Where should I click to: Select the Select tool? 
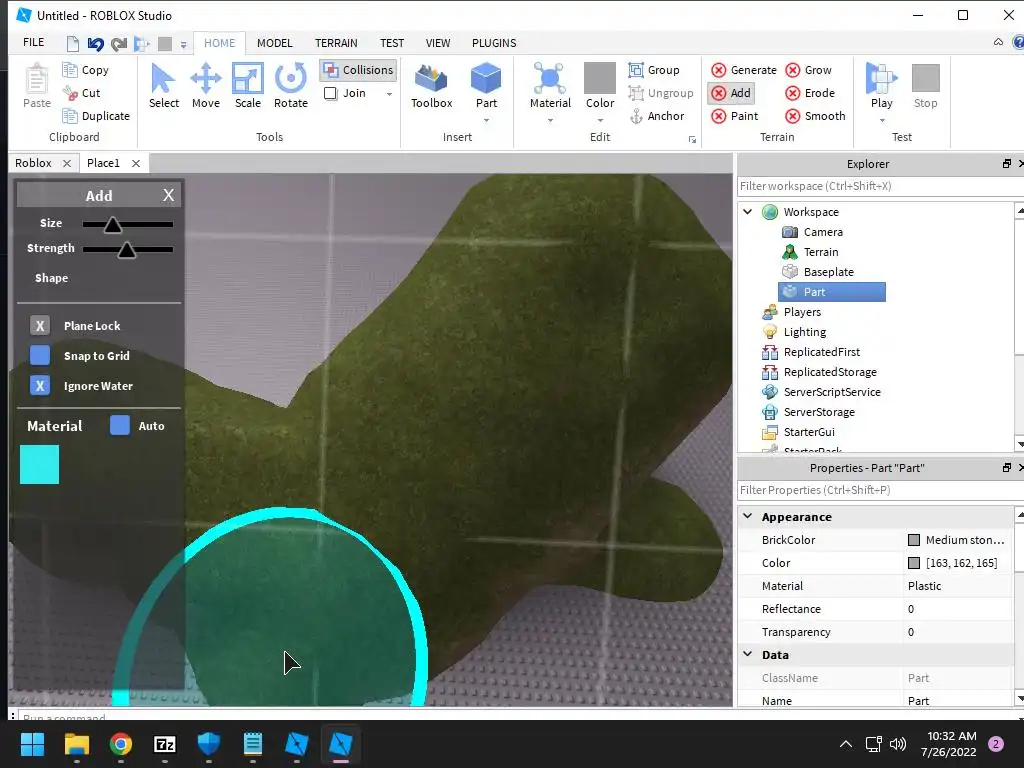(x=163, y=86)
